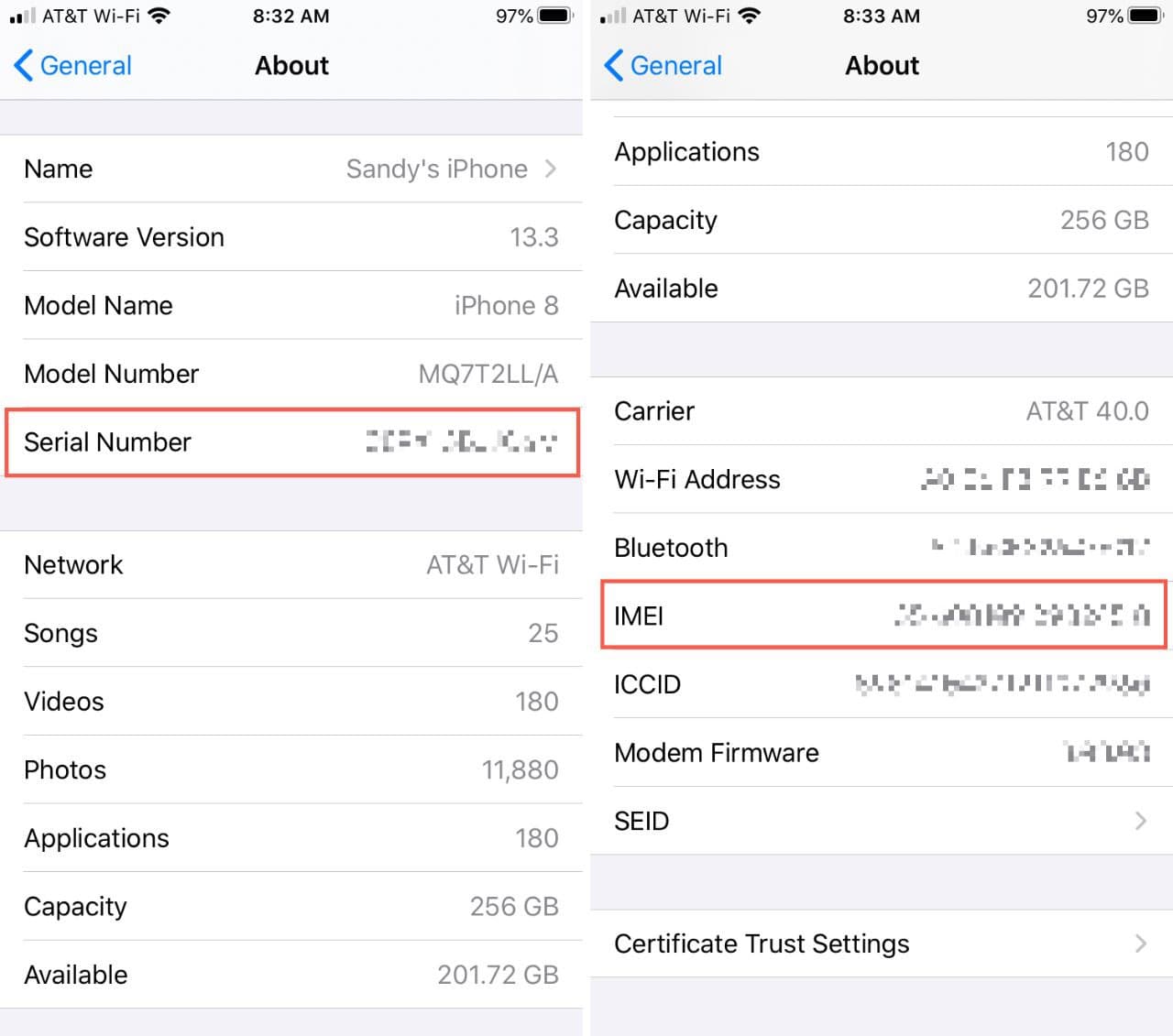Viewport: 1173px width, 1036px height.
Task: Open the Name row using its disclosure chevron
Action: tap(550, 169)
